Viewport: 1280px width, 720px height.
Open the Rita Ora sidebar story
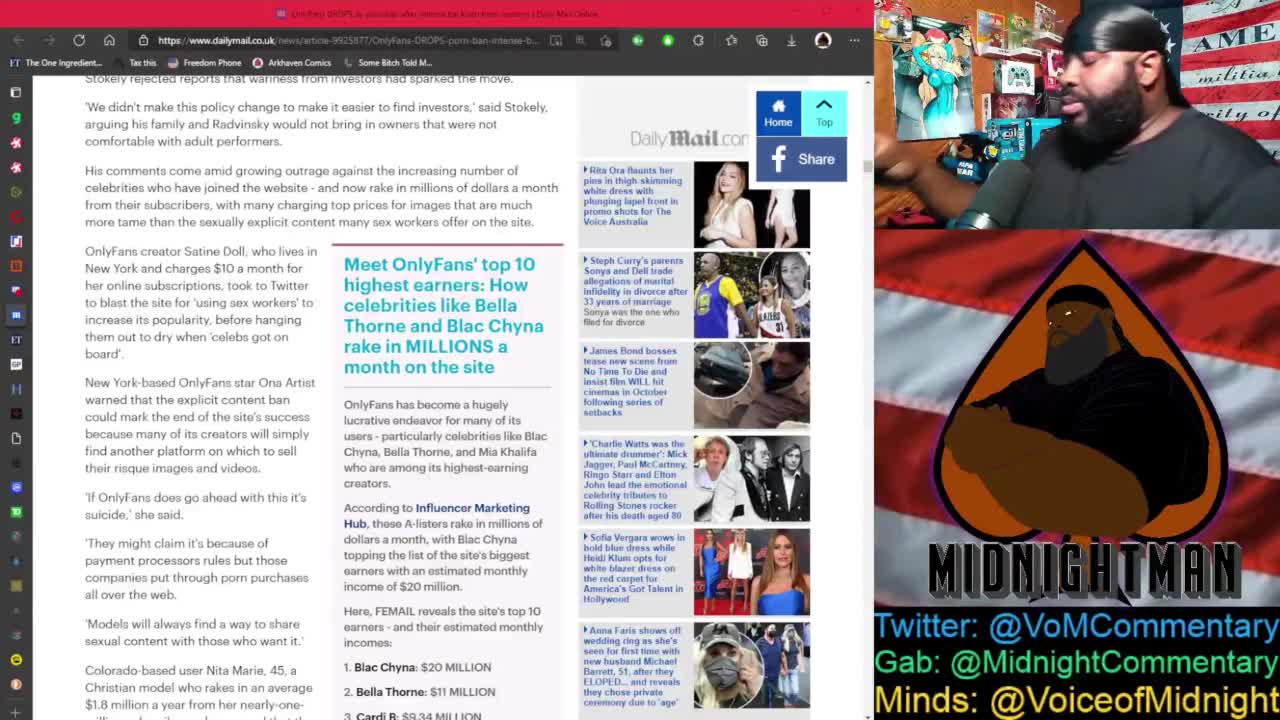point(635,196)
